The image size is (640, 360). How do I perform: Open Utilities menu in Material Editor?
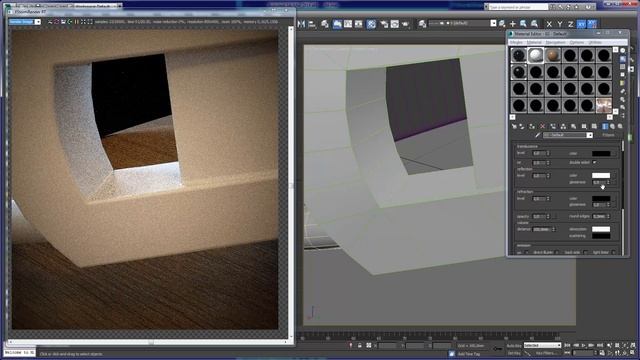pos(595,42)
